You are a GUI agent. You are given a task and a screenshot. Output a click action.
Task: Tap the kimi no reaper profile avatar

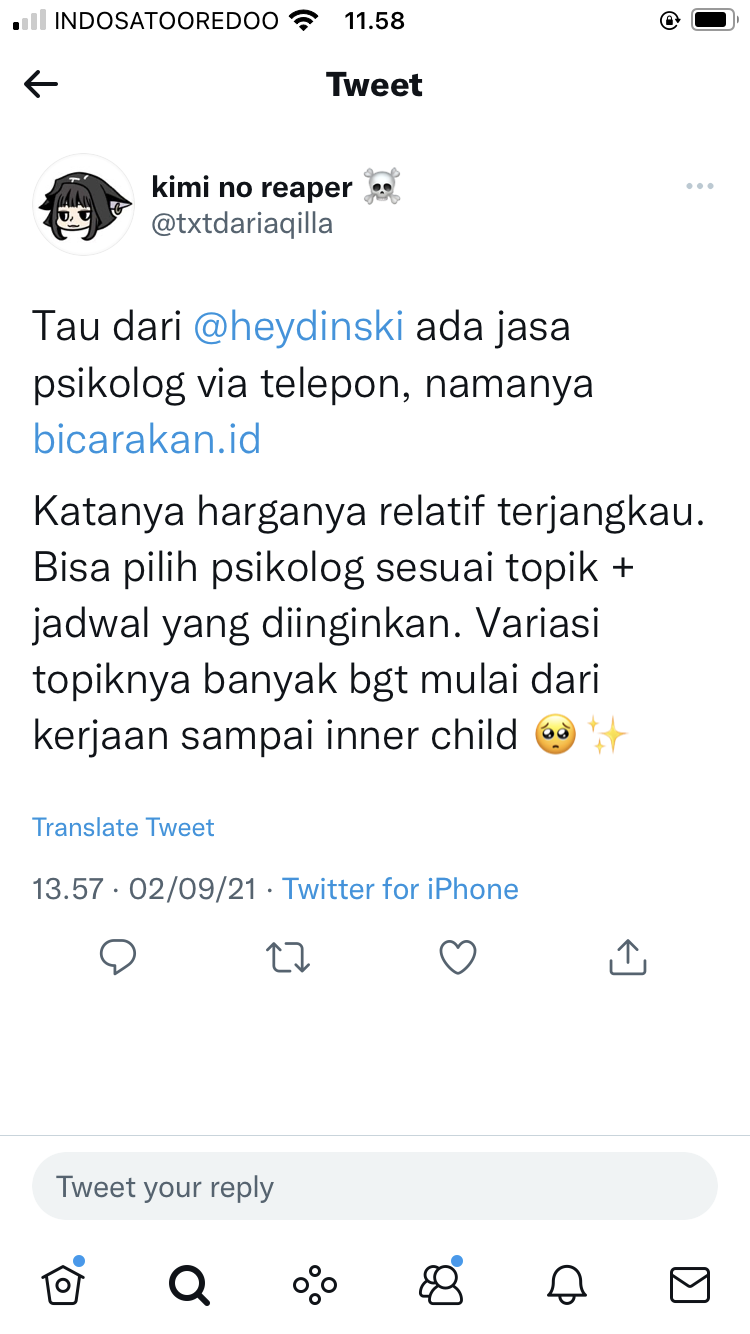point(84,205)
